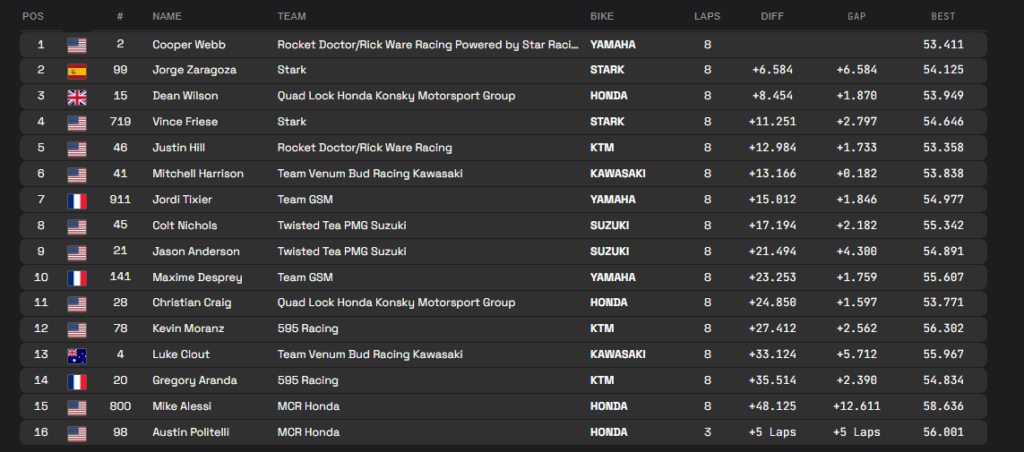This screenshot has width=1024, height=452.
Task: Click the US flag beside Kevin Moranz
Action: click(x=77, y=330)
